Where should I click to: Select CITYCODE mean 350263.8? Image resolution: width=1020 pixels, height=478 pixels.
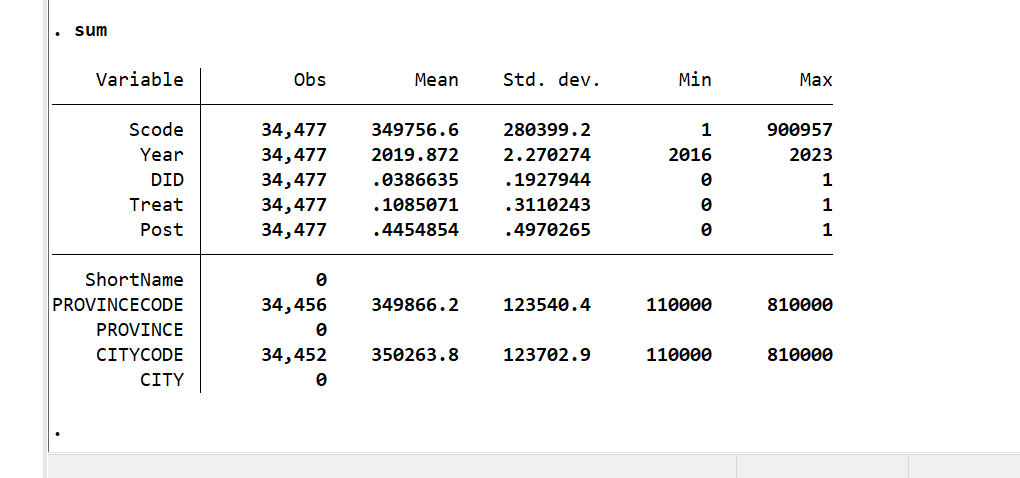(x=415, y=355)
